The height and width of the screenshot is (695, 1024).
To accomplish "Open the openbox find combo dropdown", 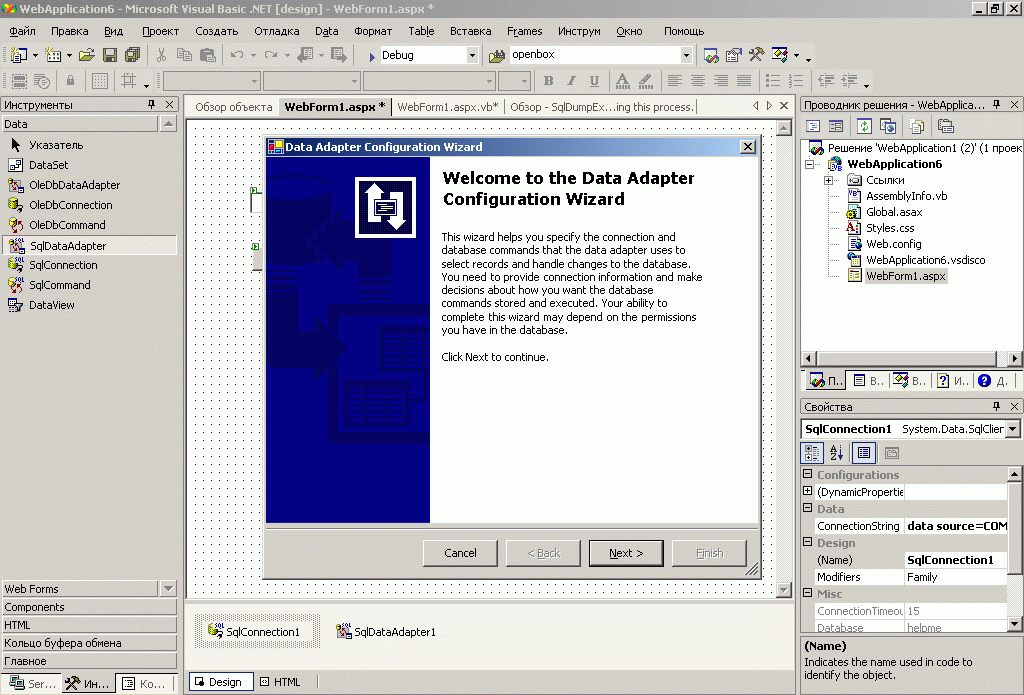I will pos(686,56).
